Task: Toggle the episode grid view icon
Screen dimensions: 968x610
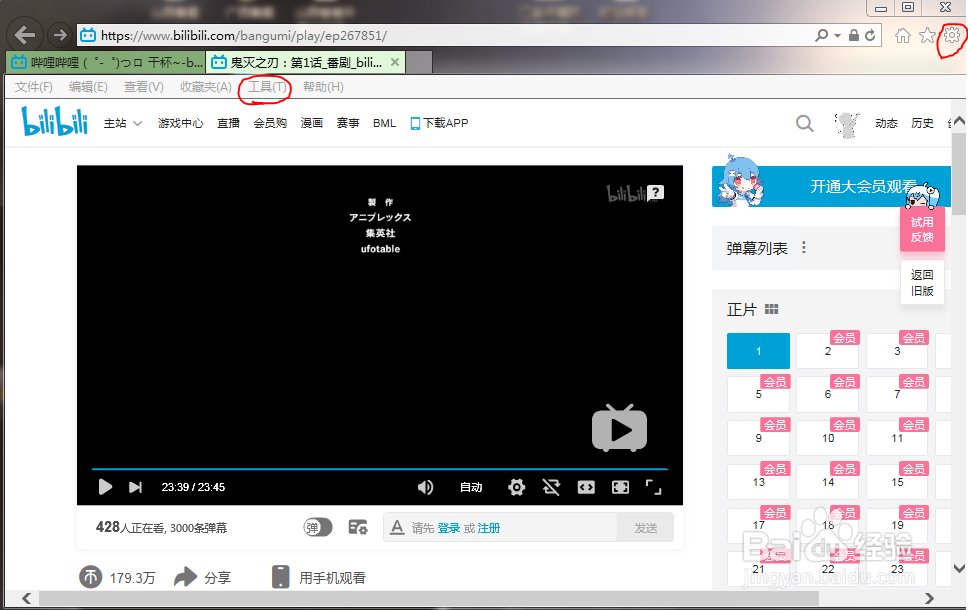Action: click(772, 309)
